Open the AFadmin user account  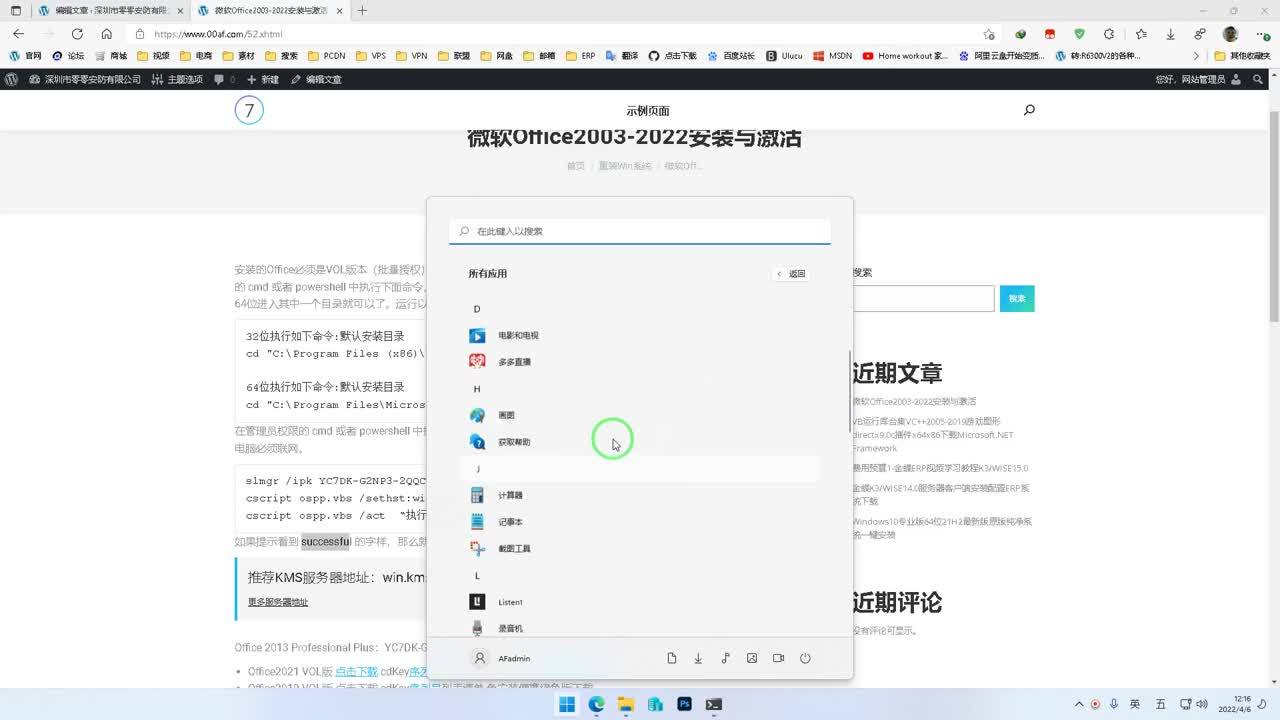tap(502, 658)
